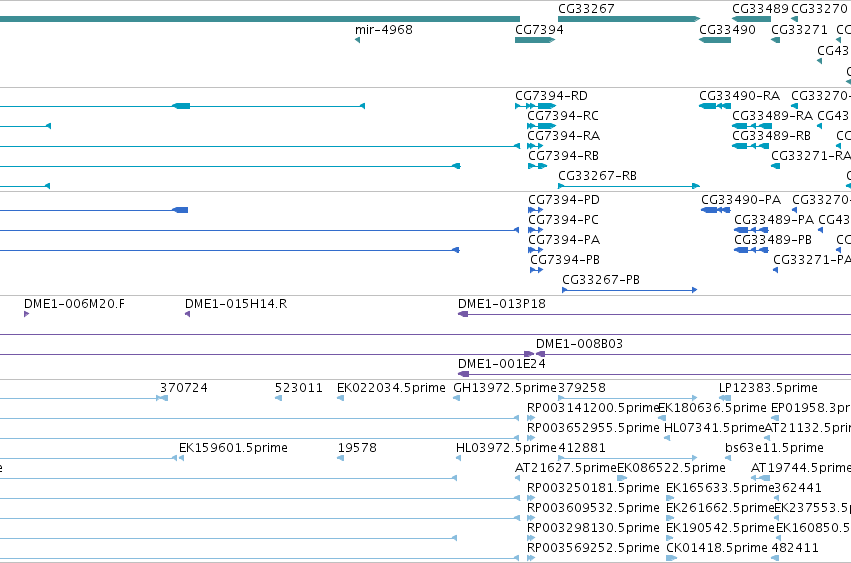
Task: Select BAC clone DME1-001E24
Action: [x=501, y=364]
